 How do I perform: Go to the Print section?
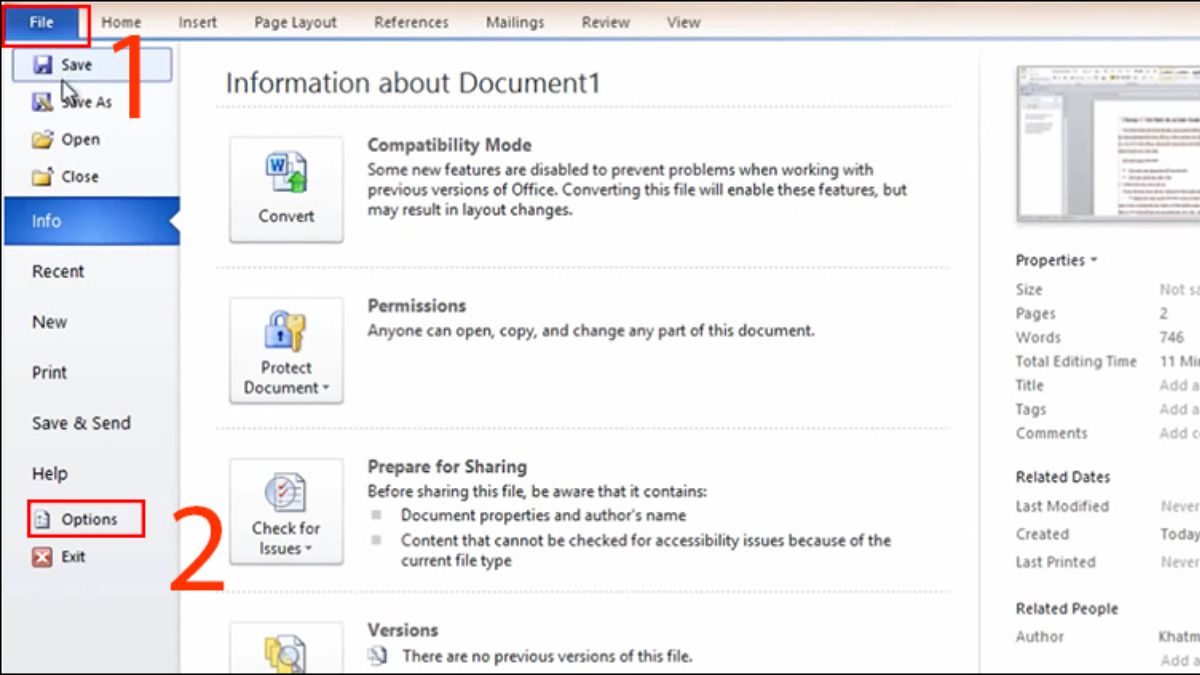[x=49, y=373]
